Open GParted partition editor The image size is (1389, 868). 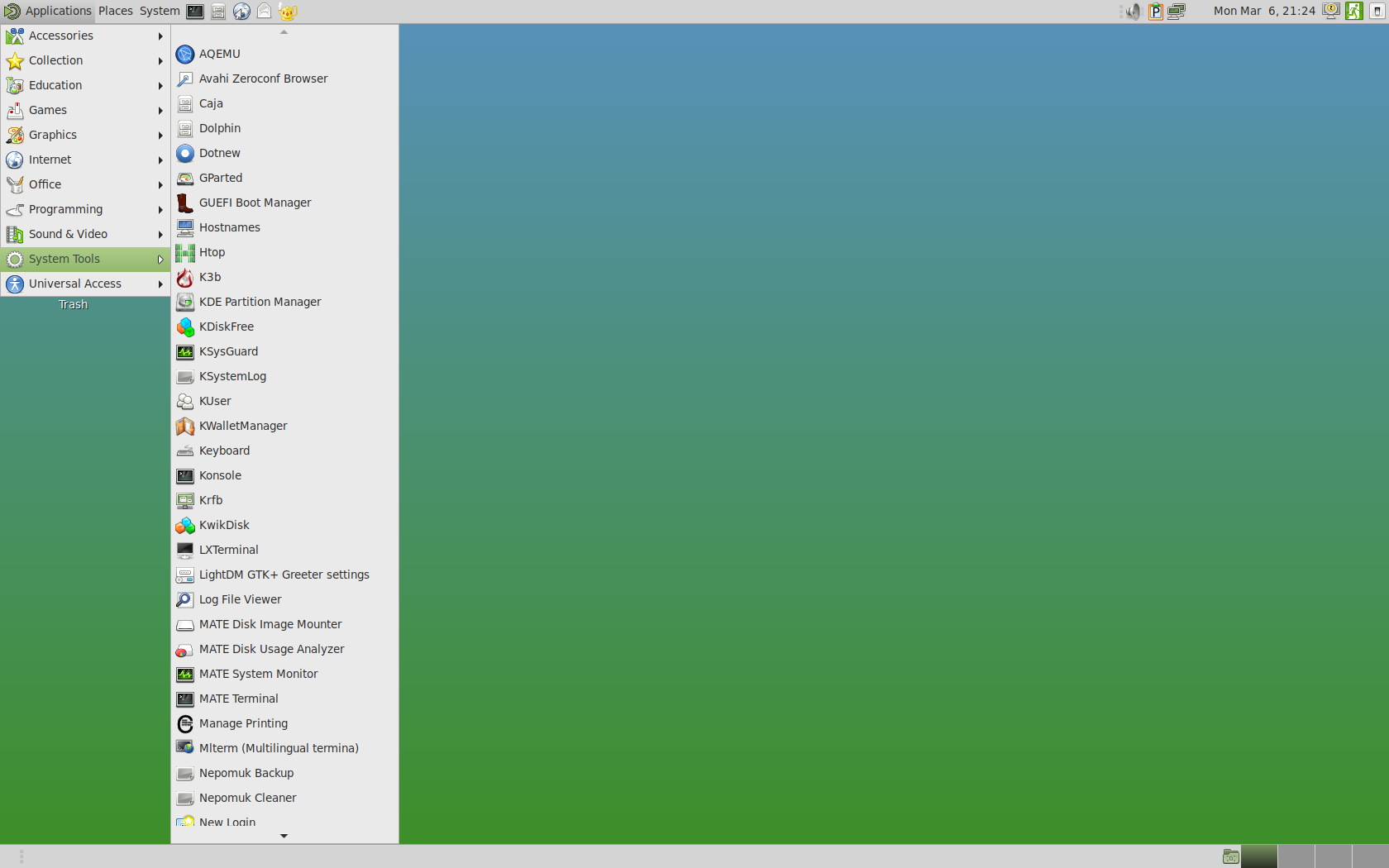click(284, 178)
